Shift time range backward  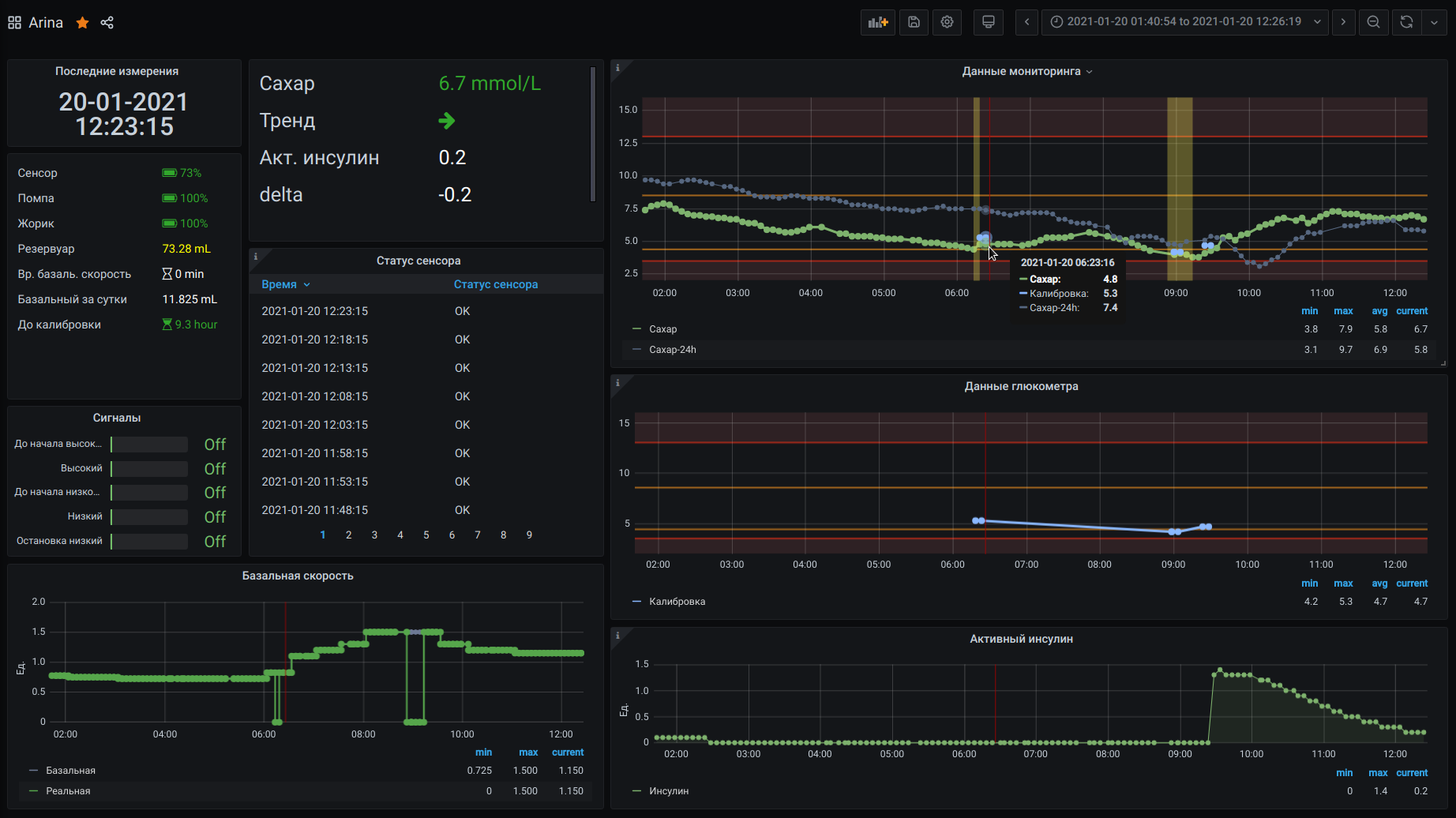point(1026,22)
